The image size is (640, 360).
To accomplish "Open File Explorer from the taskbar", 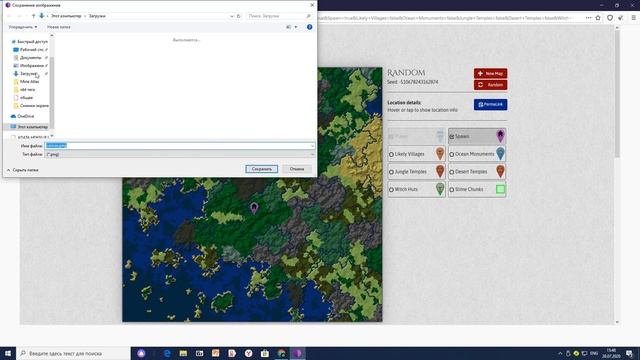I will pyautogui.click(x=183, y=353).
